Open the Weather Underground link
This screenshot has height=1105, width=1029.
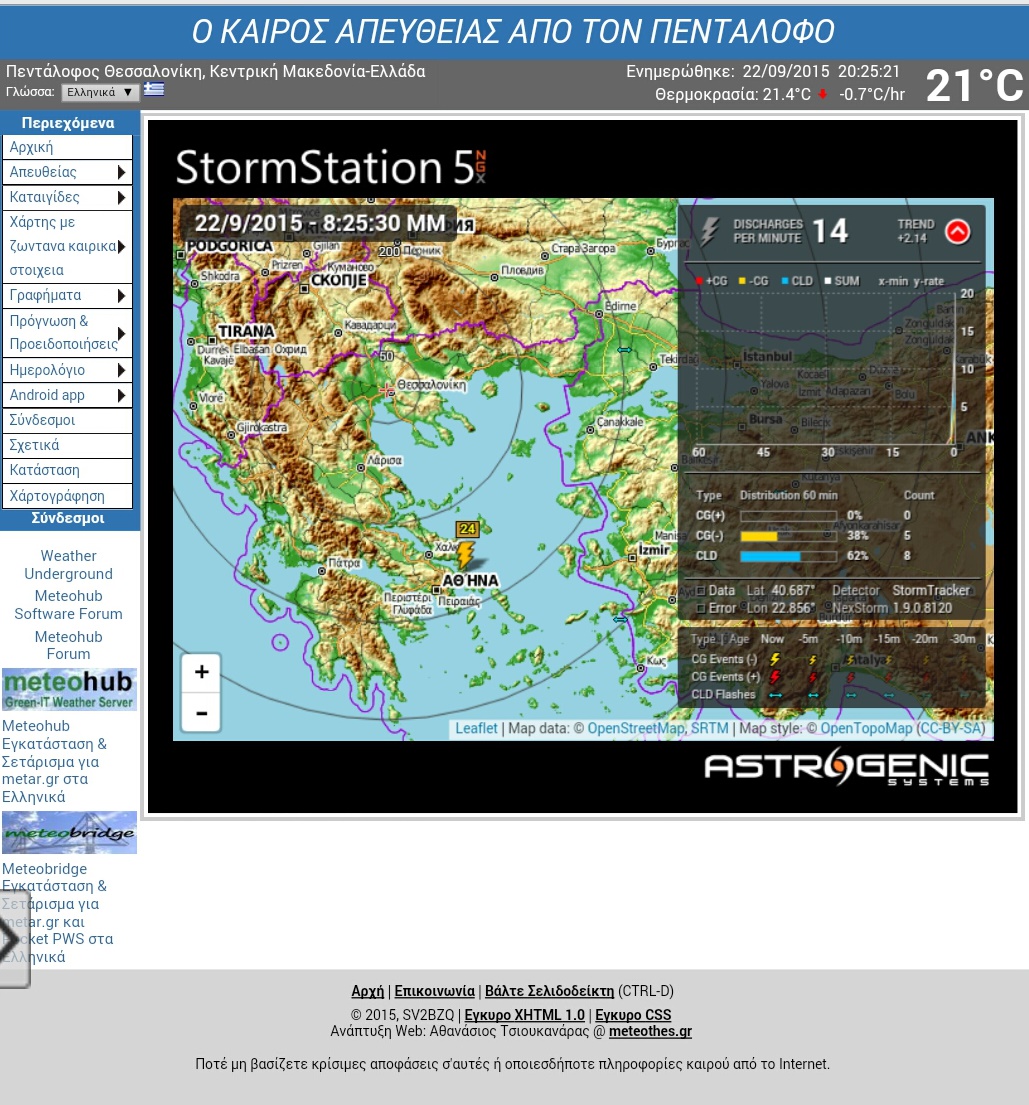point(68,565)
